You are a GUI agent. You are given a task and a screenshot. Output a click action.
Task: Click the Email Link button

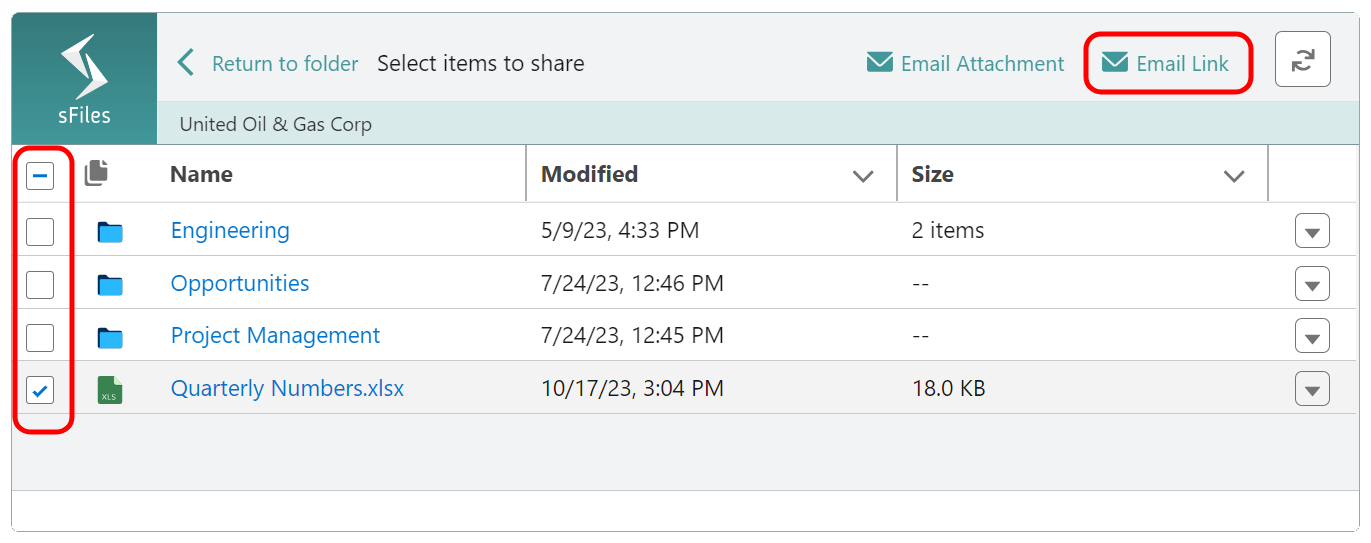click(1166, 63)
